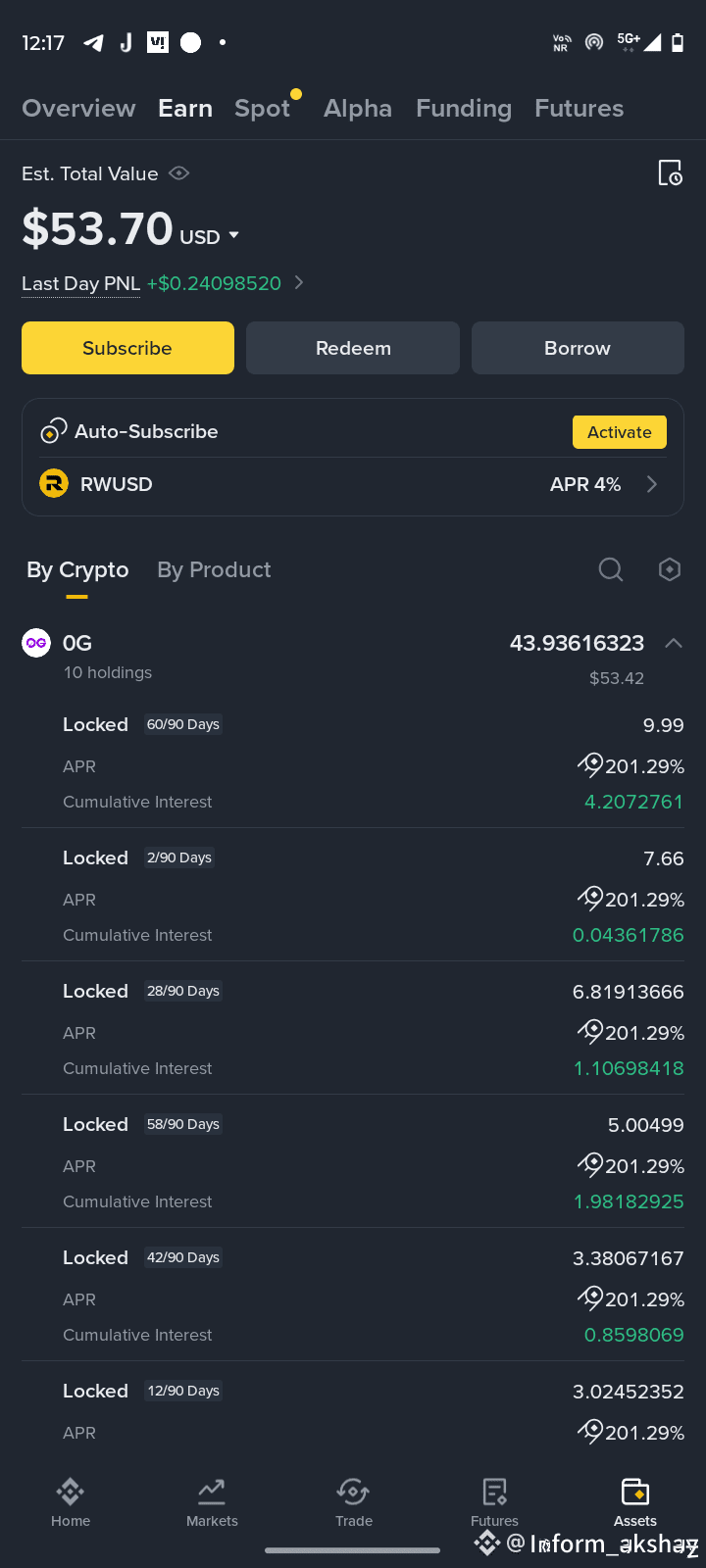This screenshot has height=1568, width=706.
Task: Tap the 0G coin logo
Action: pyautogui.click(x=36, y=643)
